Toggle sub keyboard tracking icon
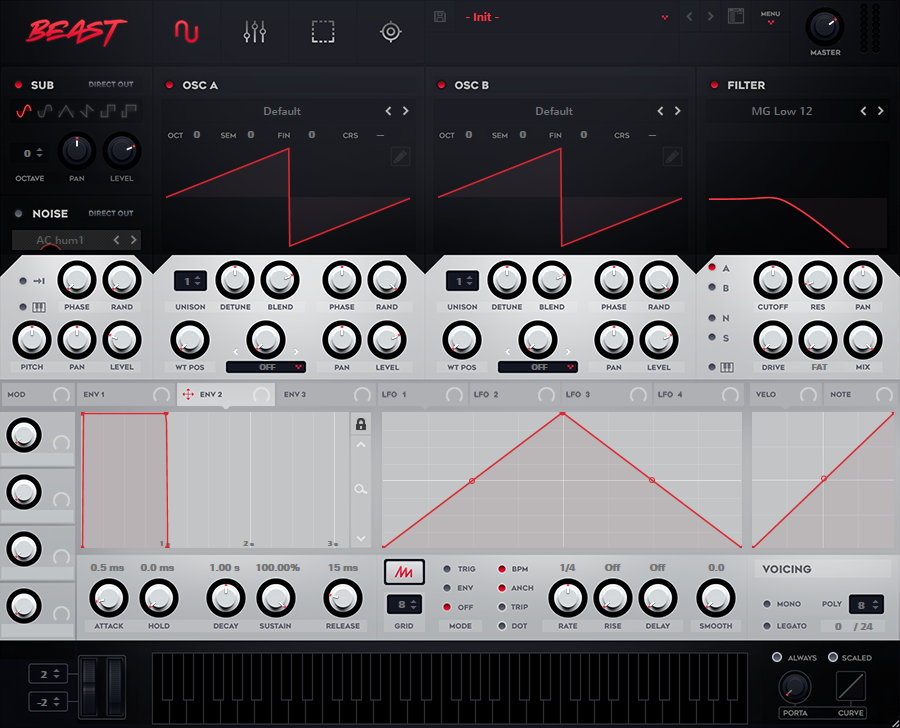Image resolution: width=900 pixels, height=728 pixels. [38, 307]
